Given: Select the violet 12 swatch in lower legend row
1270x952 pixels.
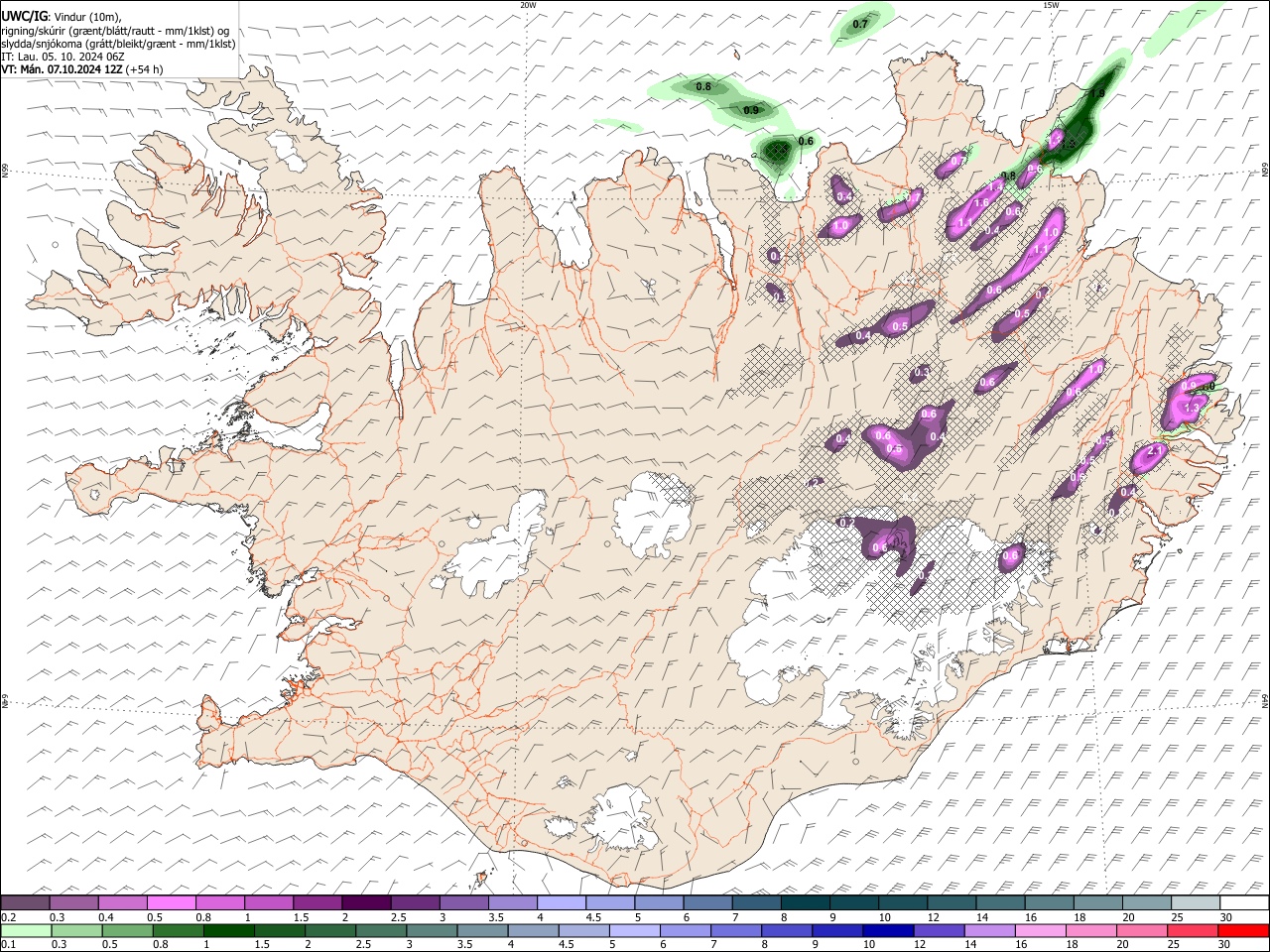Looking at the screenshot, I should 939,930.
